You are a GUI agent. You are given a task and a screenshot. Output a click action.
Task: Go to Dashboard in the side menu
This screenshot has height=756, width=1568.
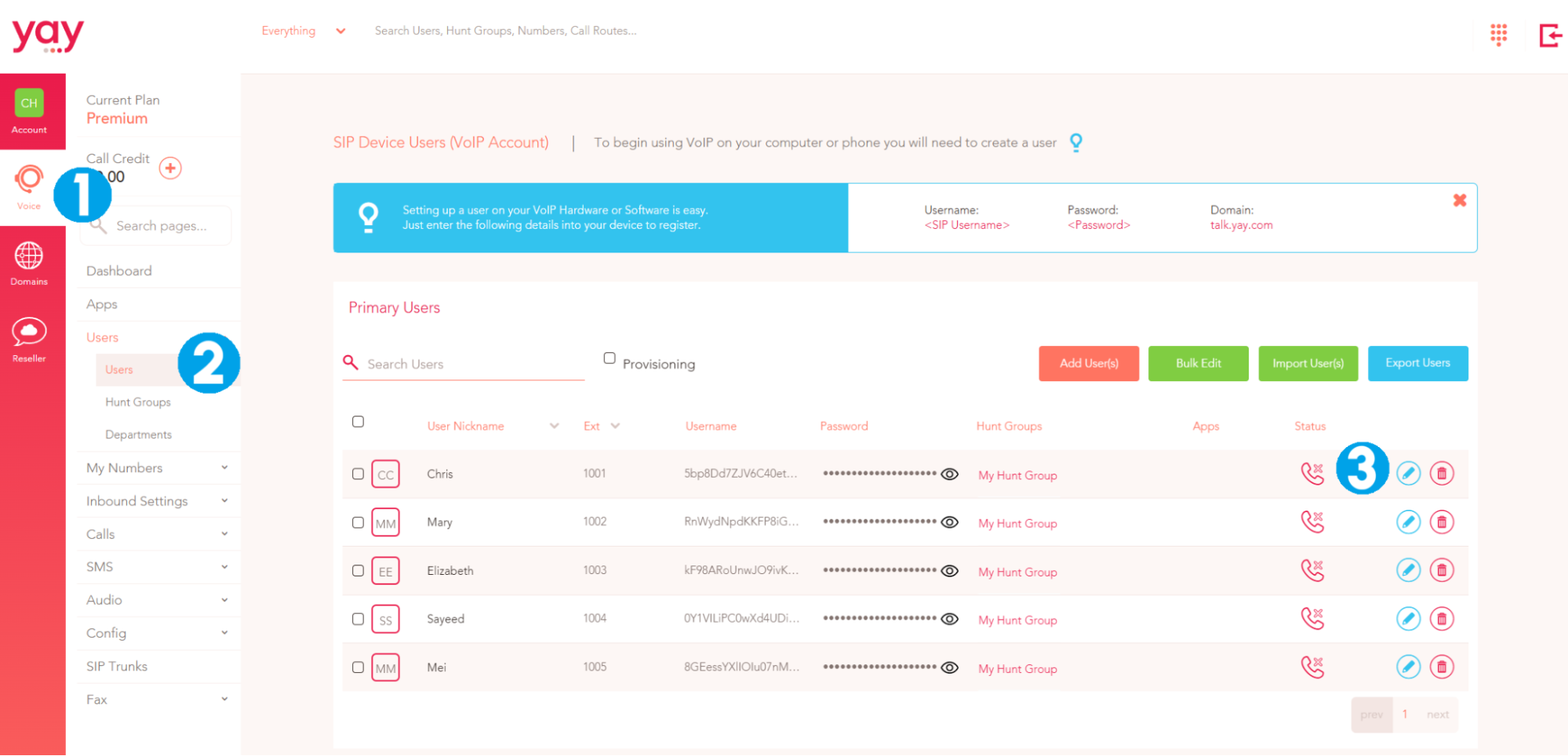pyautogui.click(x=119, y=271)
